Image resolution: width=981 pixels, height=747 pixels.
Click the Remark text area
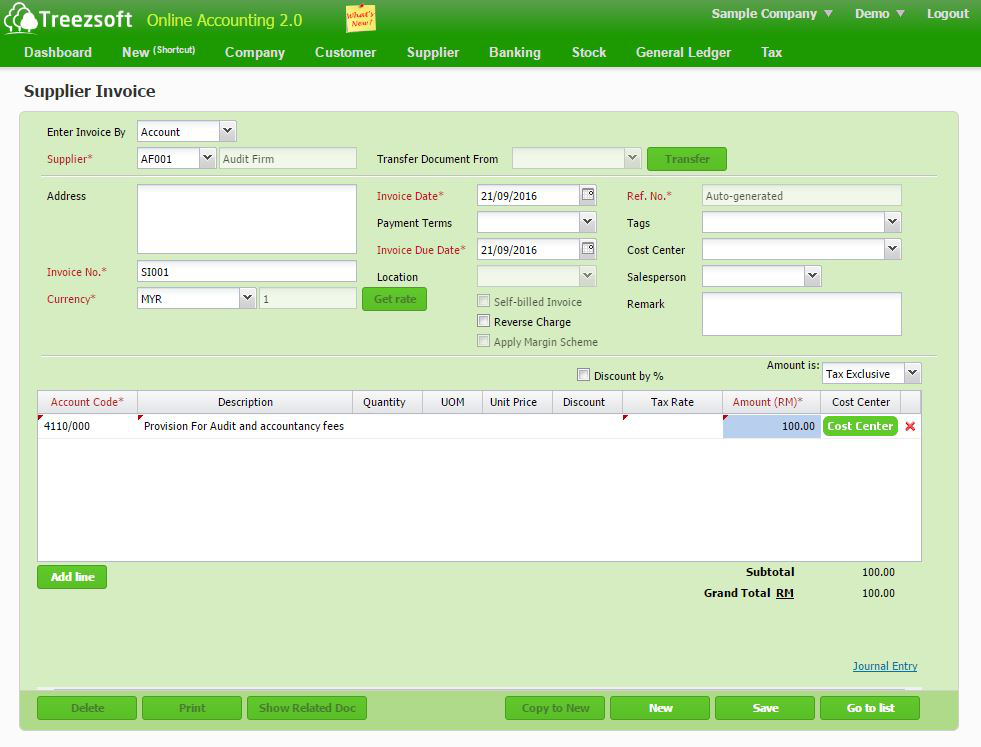[x=801, y=314]
